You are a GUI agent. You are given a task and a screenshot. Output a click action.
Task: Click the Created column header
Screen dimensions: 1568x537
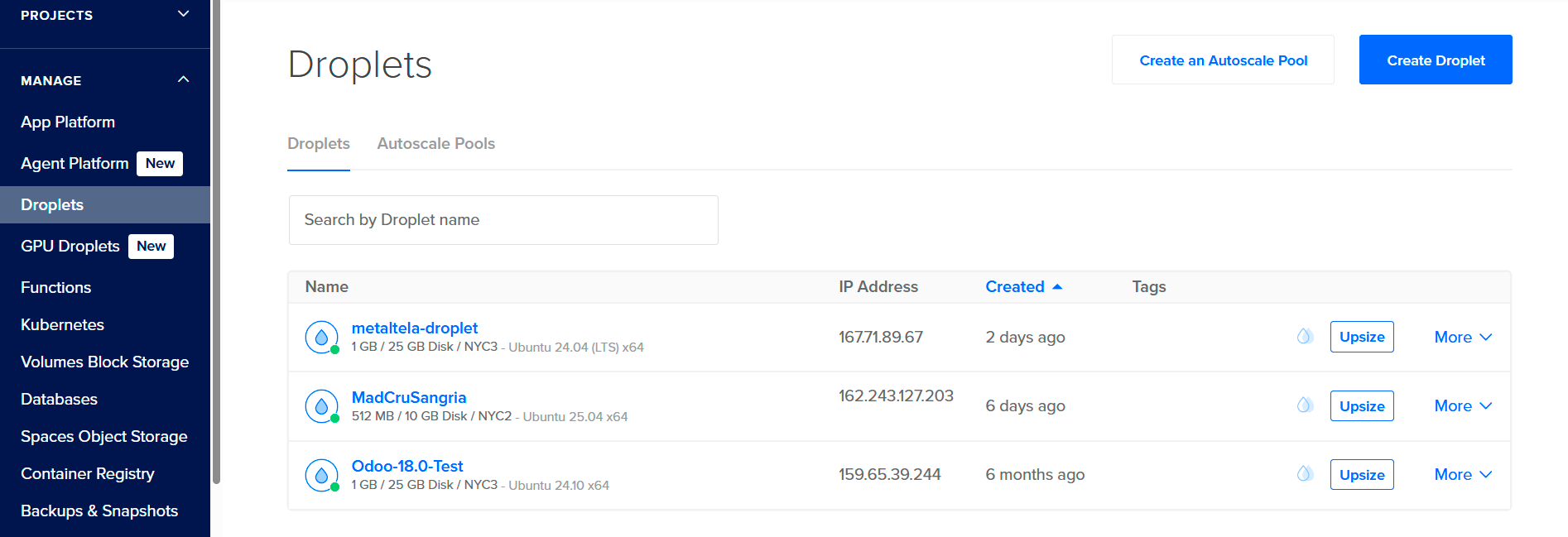click(x=1015, y=286)
